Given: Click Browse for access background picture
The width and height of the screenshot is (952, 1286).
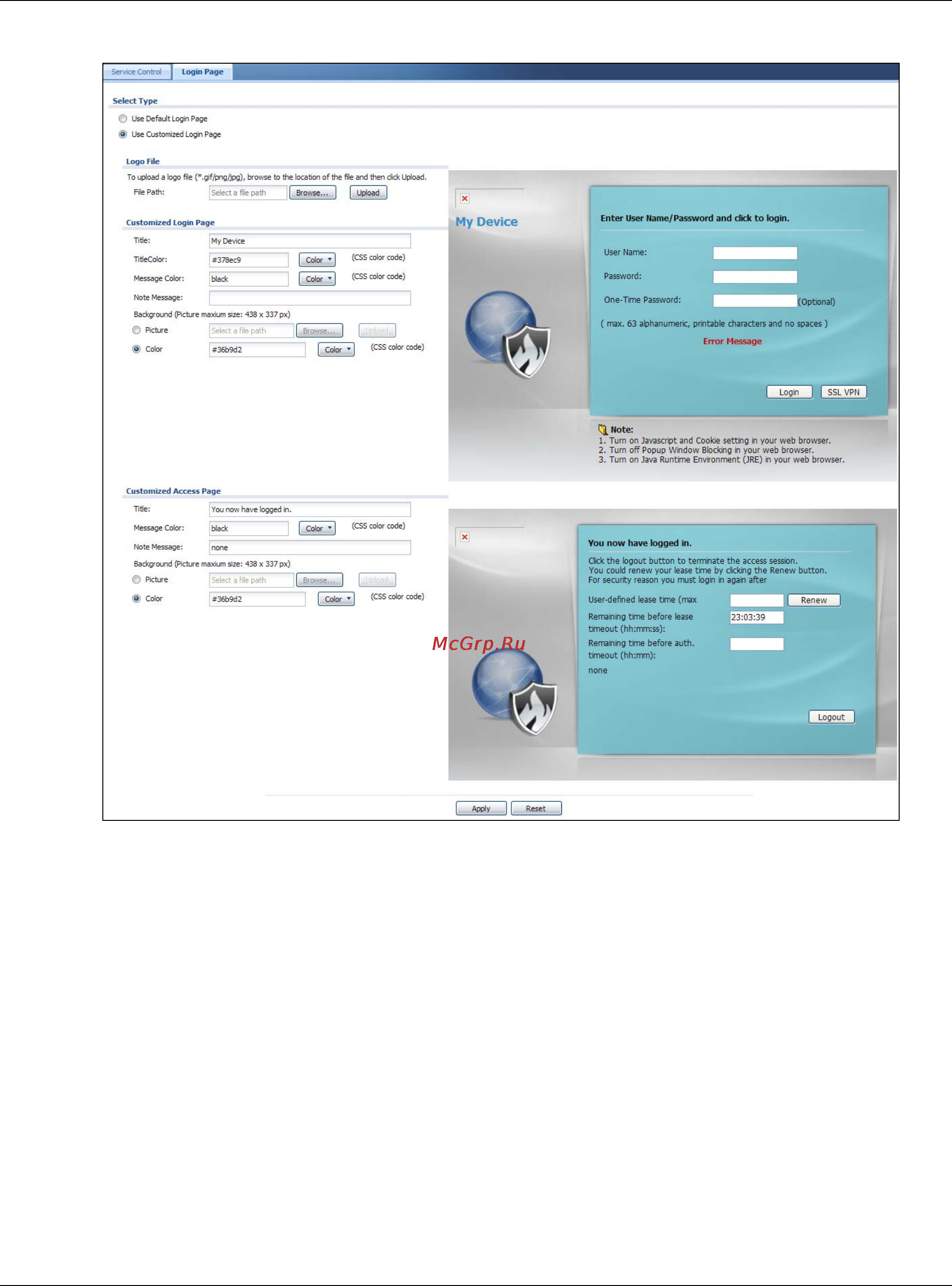Looking at the screenshot, I should (319, 580).
